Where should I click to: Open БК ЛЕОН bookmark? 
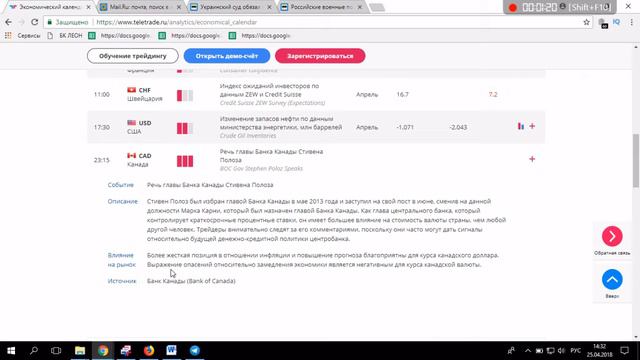[x=65, y=36]
